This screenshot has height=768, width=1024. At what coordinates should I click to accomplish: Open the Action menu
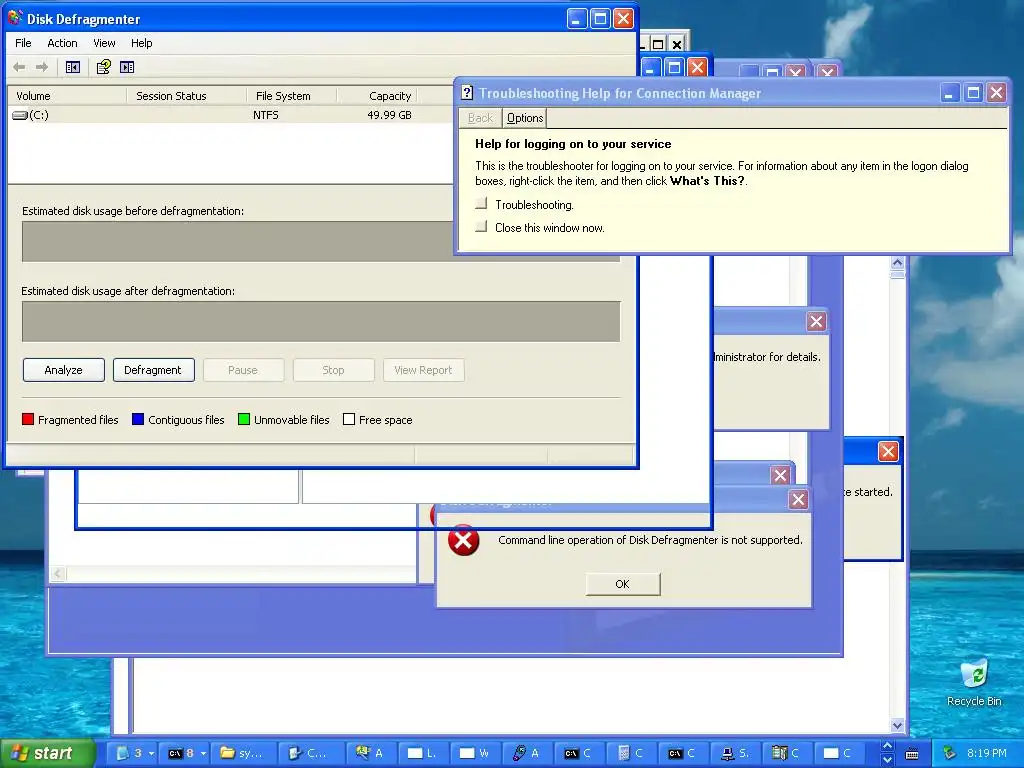[x=62, y=43]
